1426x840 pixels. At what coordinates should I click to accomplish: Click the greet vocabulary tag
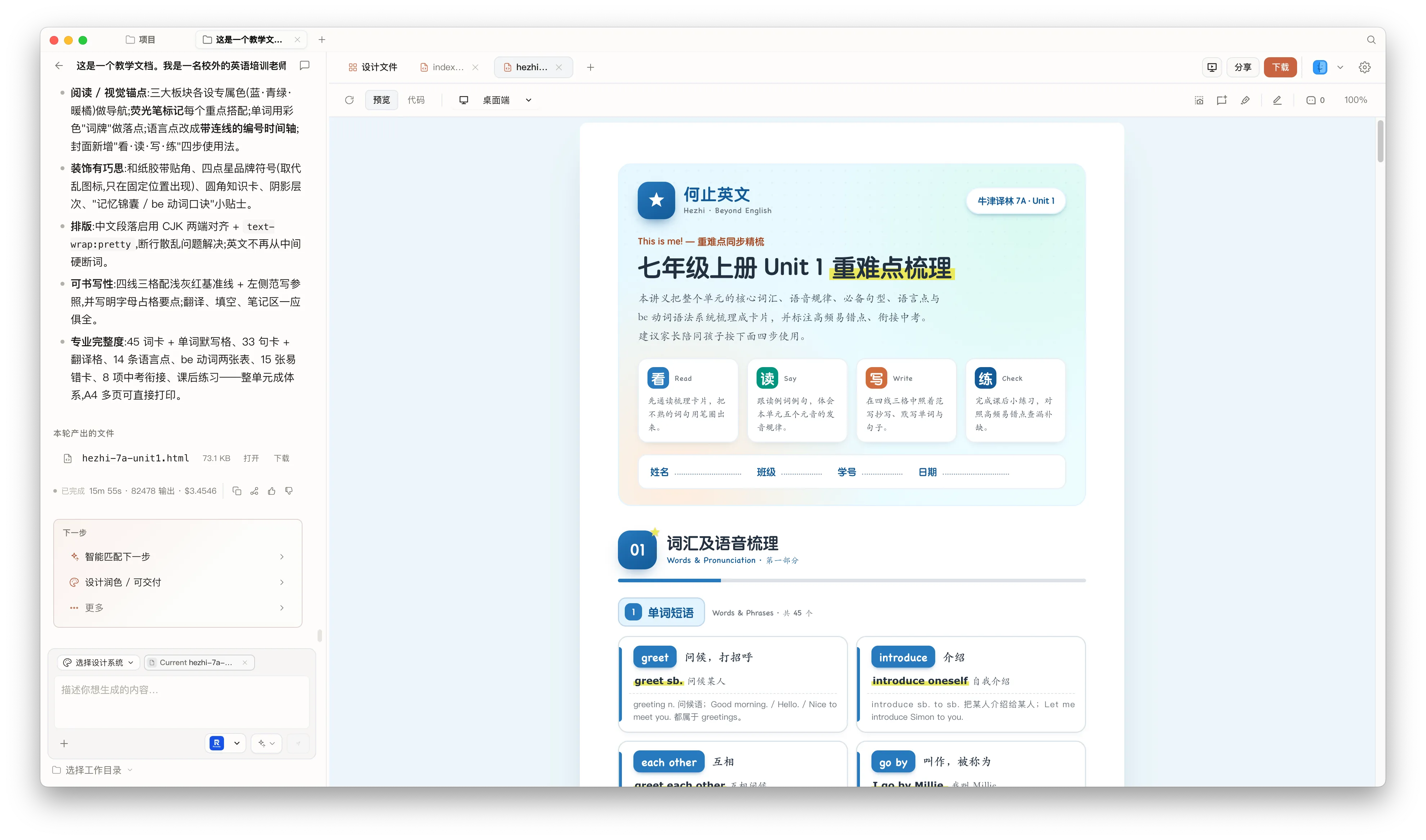pos(655,658)
